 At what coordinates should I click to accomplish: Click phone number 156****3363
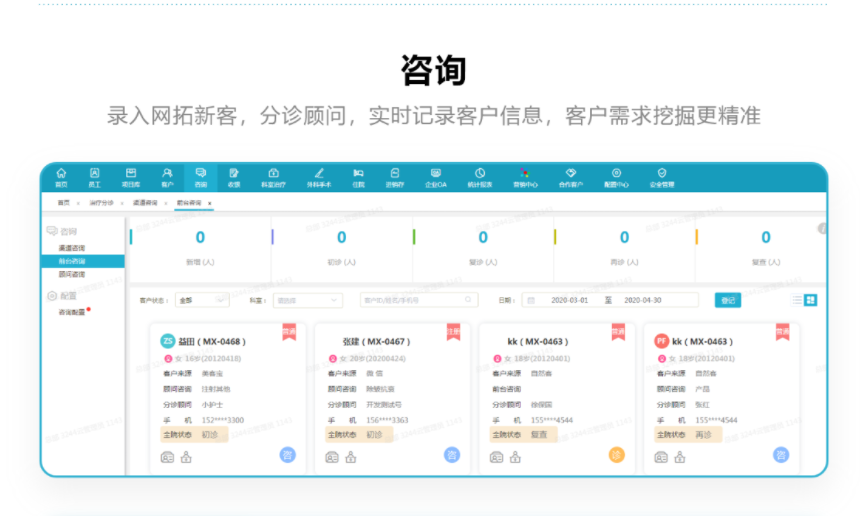pos(387,420)
